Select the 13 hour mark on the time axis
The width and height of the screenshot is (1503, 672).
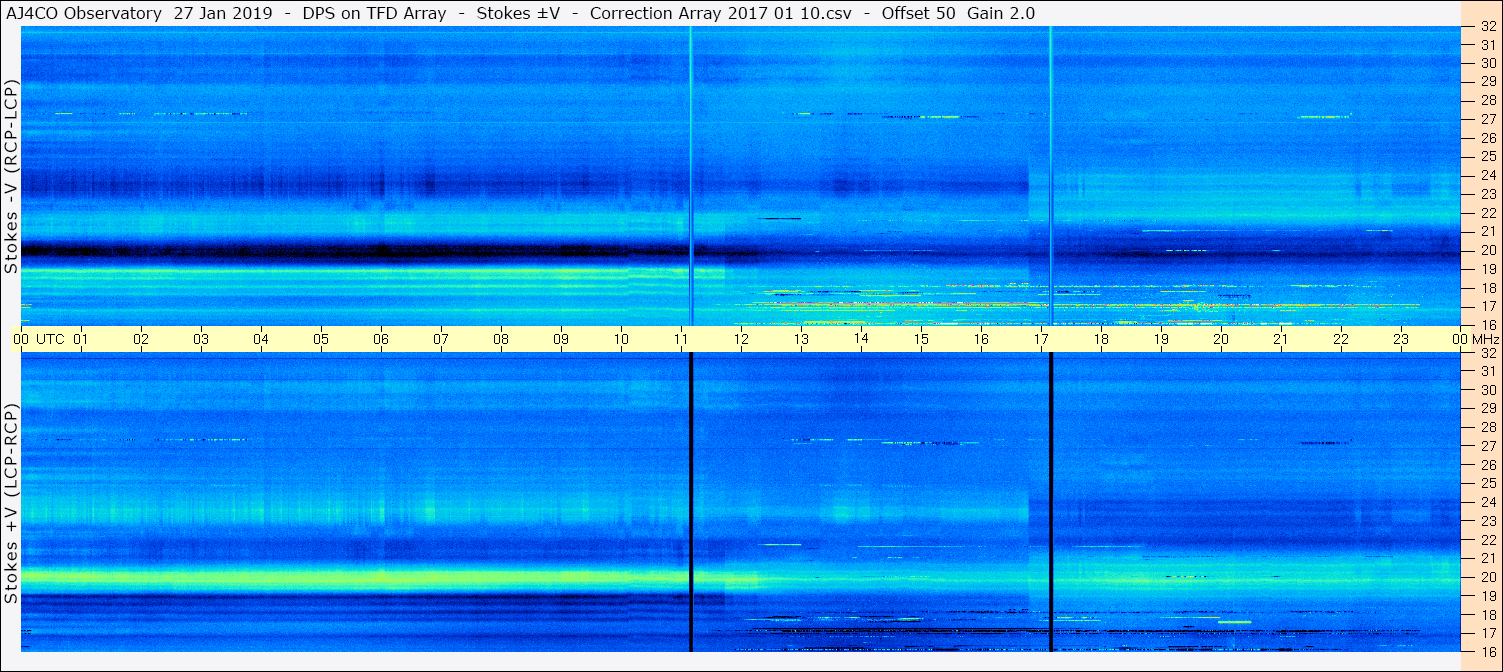tap(802, 339)
